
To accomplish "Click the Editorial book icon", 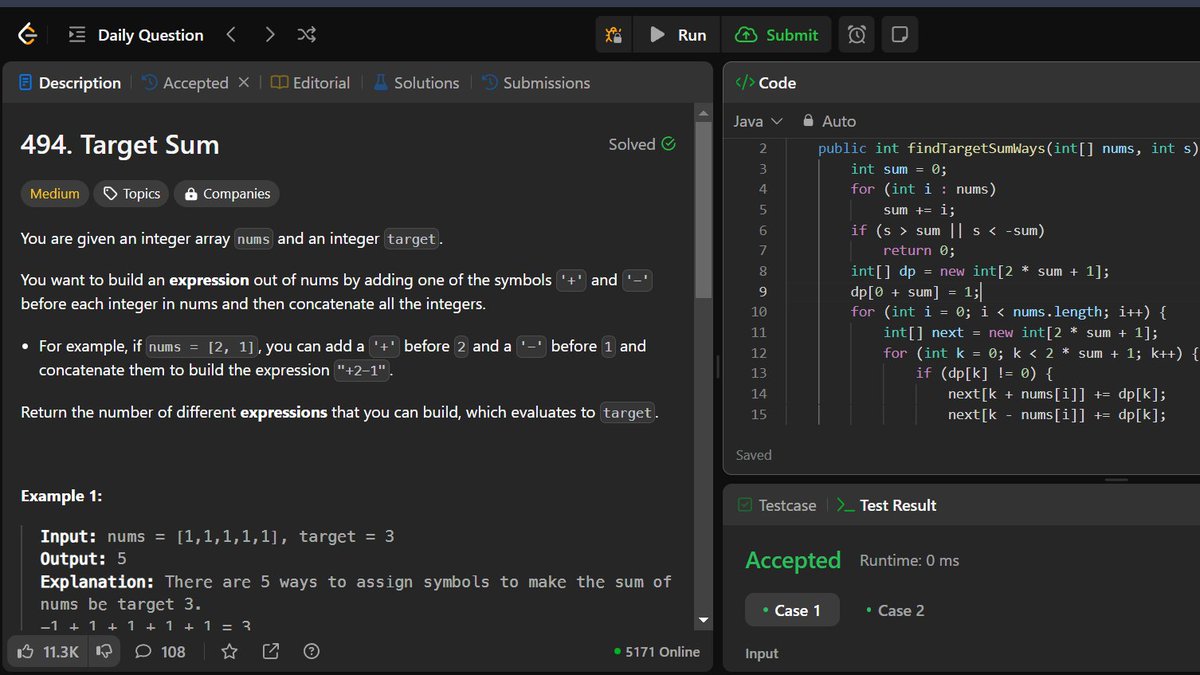I will click(280, 83).
